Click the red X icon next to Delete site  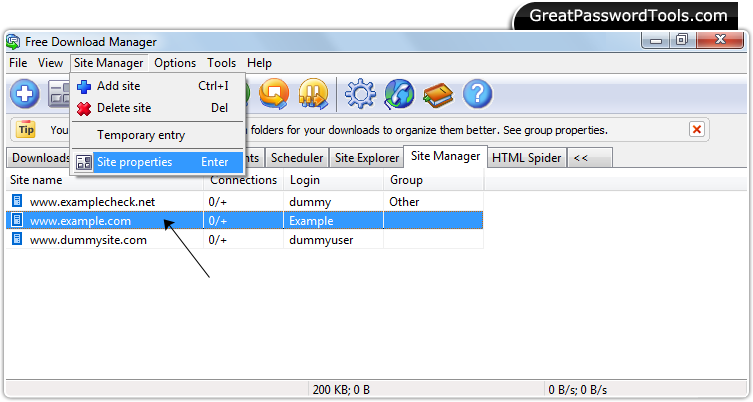tap(84, 109)
